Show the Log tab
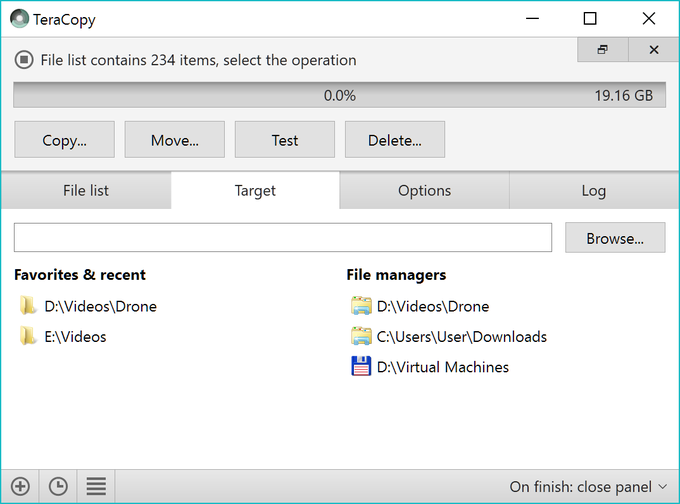Image resolution: width=680 pixels, height=504 pixels. pyautogui.click(x=594, y=190)
